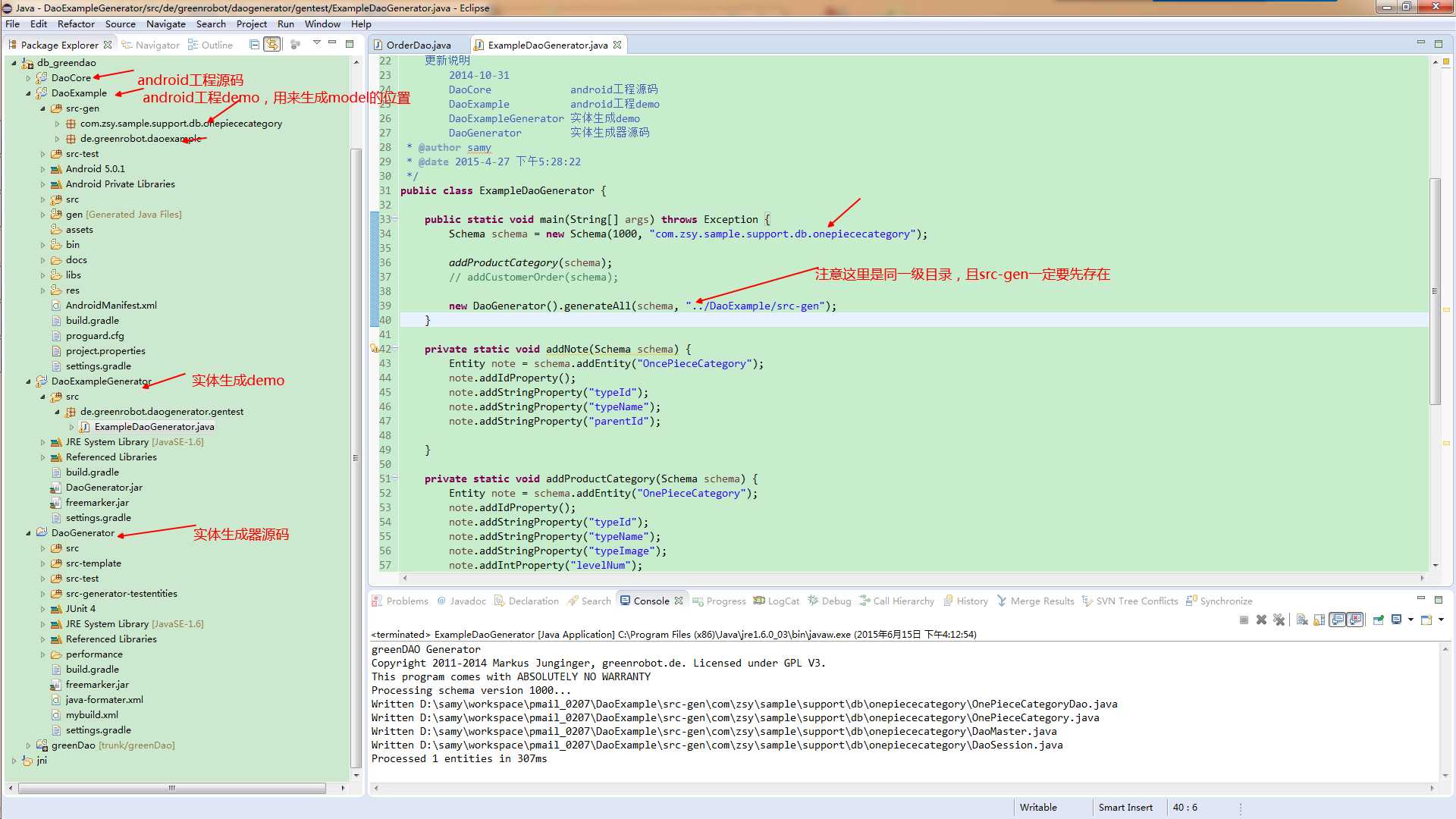Expand the Android 5.0.1 library node
Screen dimensions: 1456x819
(42, 169)
